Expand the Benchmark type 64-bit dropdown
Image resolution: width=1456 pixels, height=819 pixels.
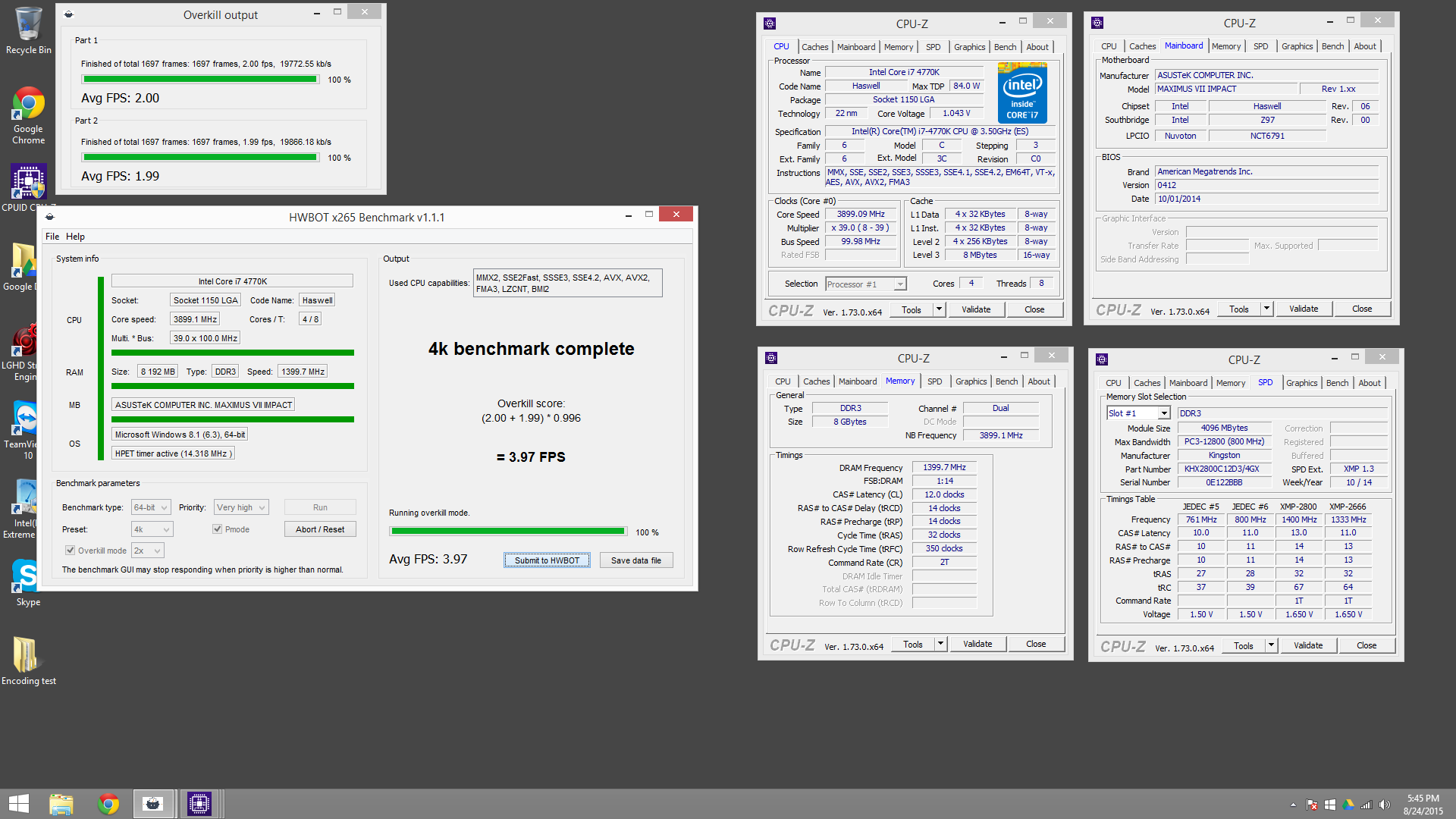pos(152,507)
